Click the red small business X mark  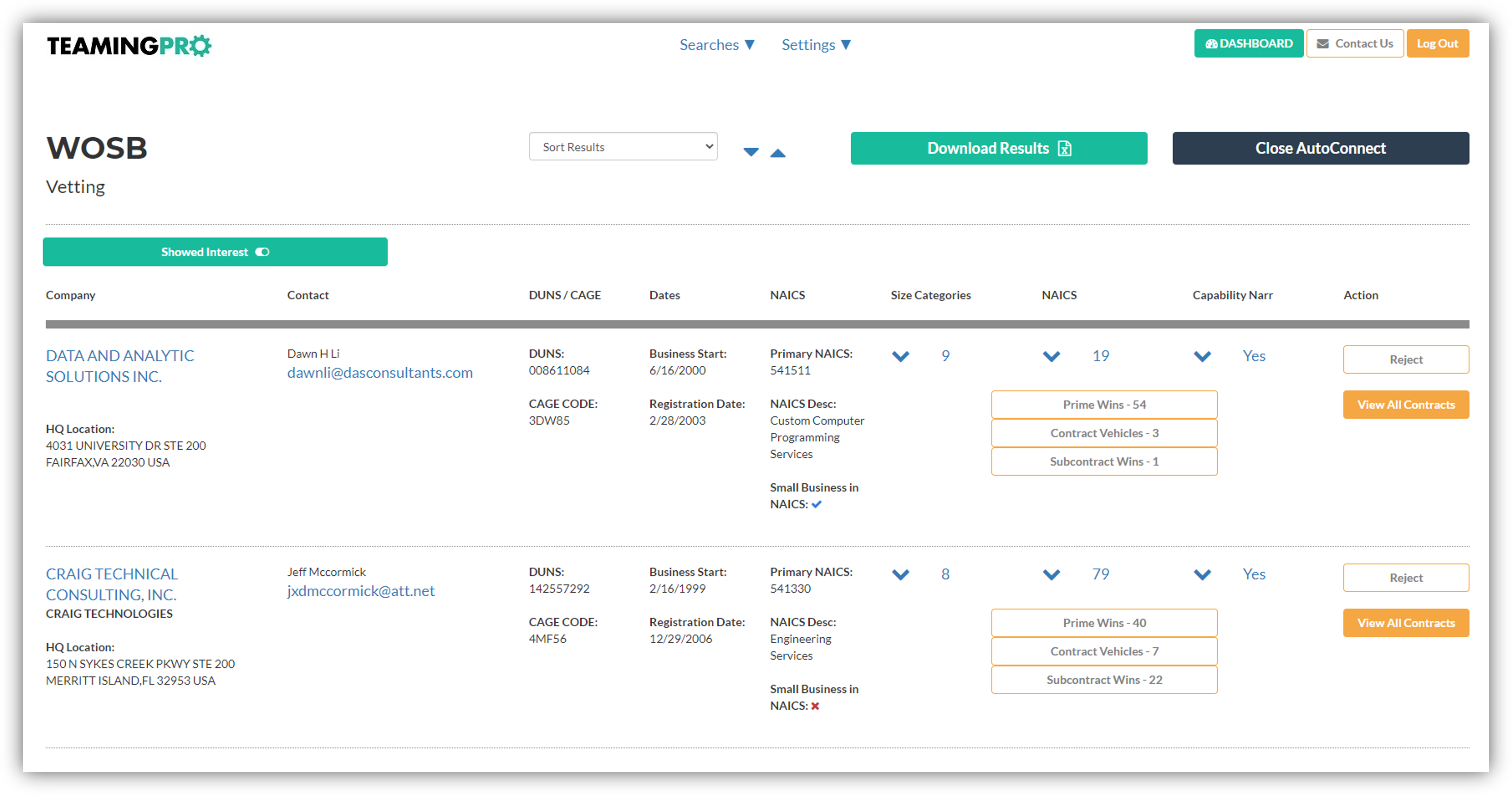815,706
